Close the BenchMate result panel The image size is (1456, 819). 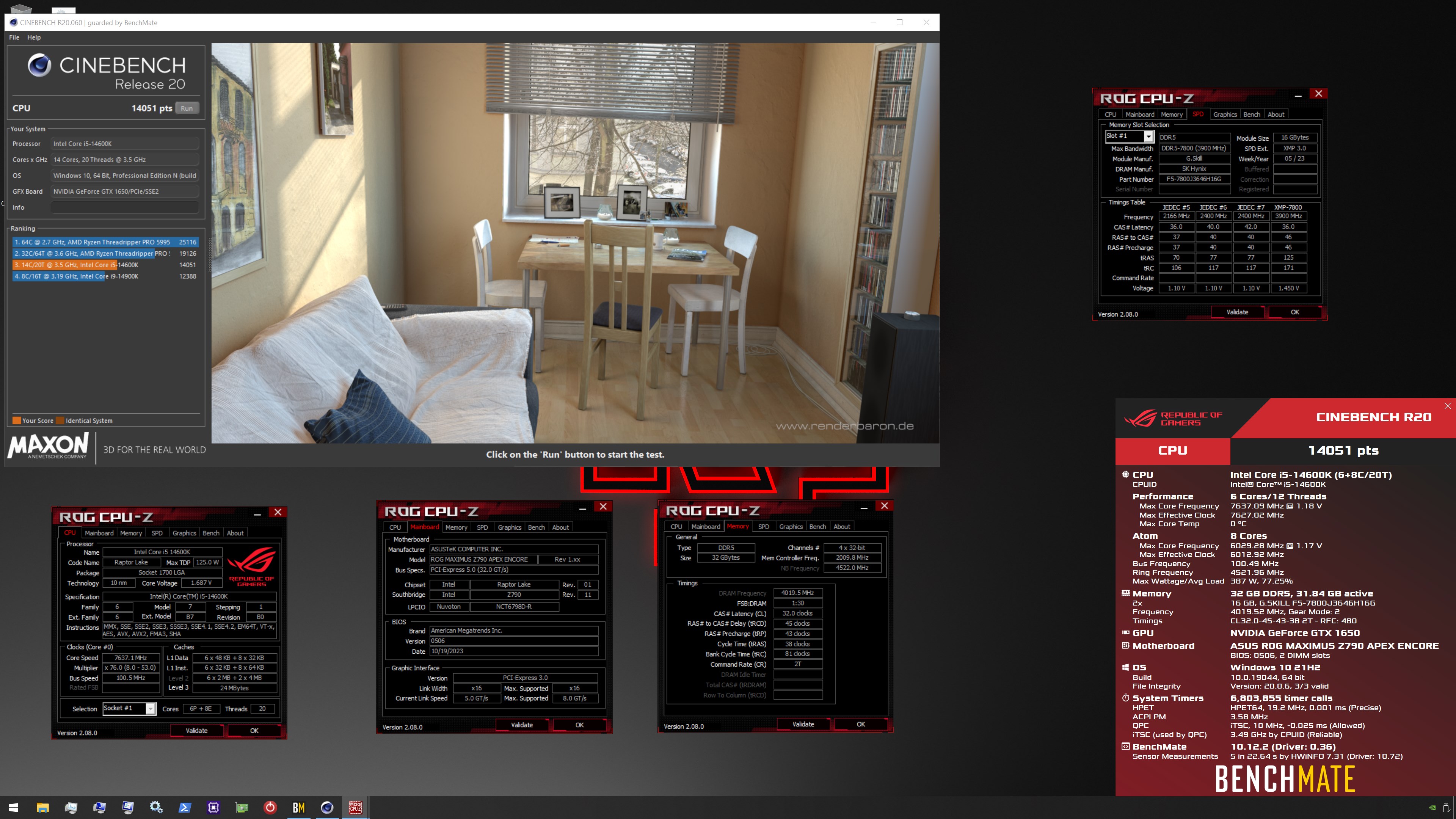point(1448,405)
